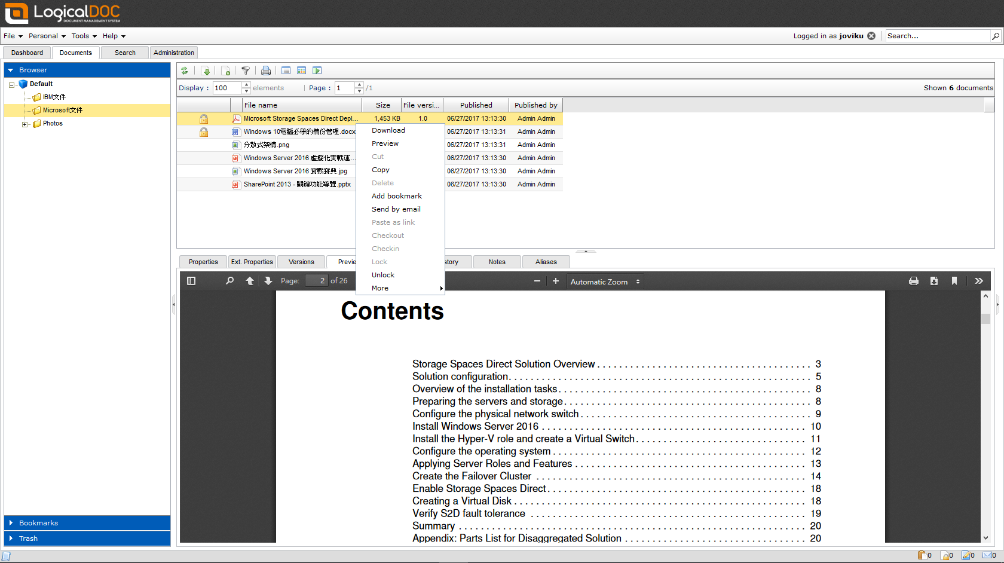Click the search magnifier icon at top right

996,36
